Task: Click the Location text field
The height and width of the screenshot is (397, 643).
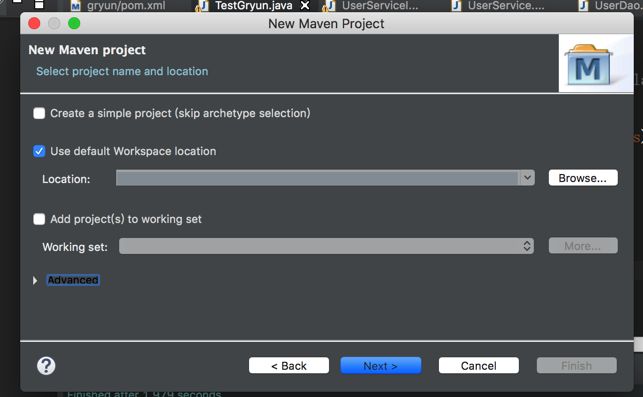Action: [317, 178]
